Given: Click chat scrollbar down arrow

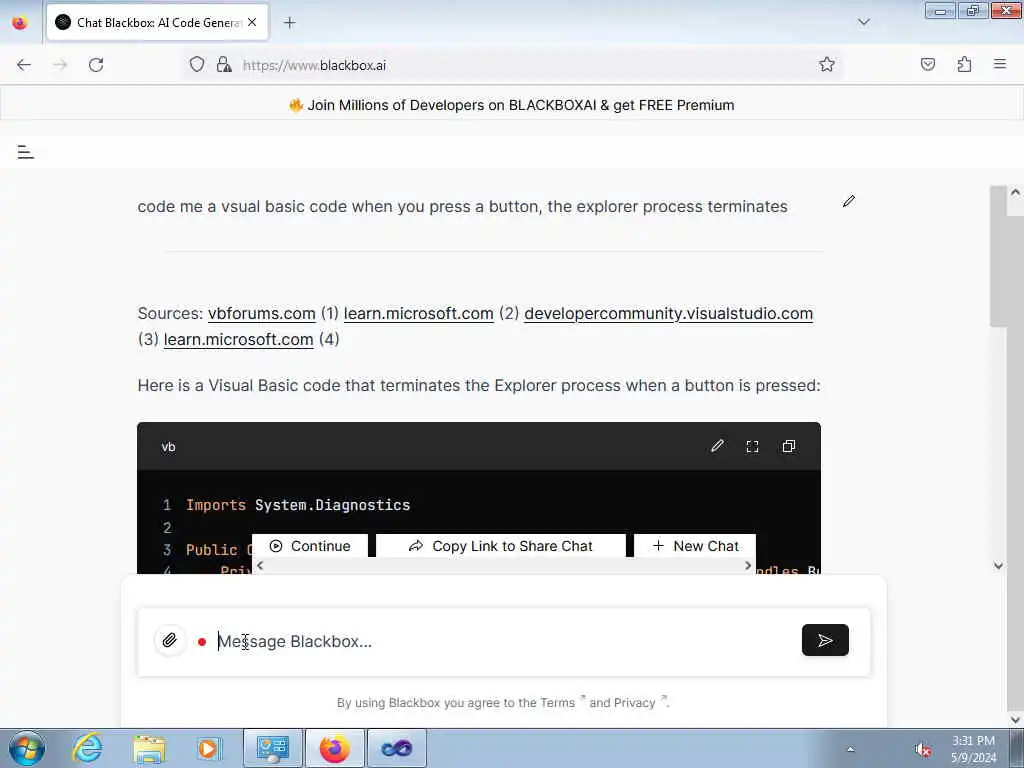Looking at the screenshot, I should 998,566.
